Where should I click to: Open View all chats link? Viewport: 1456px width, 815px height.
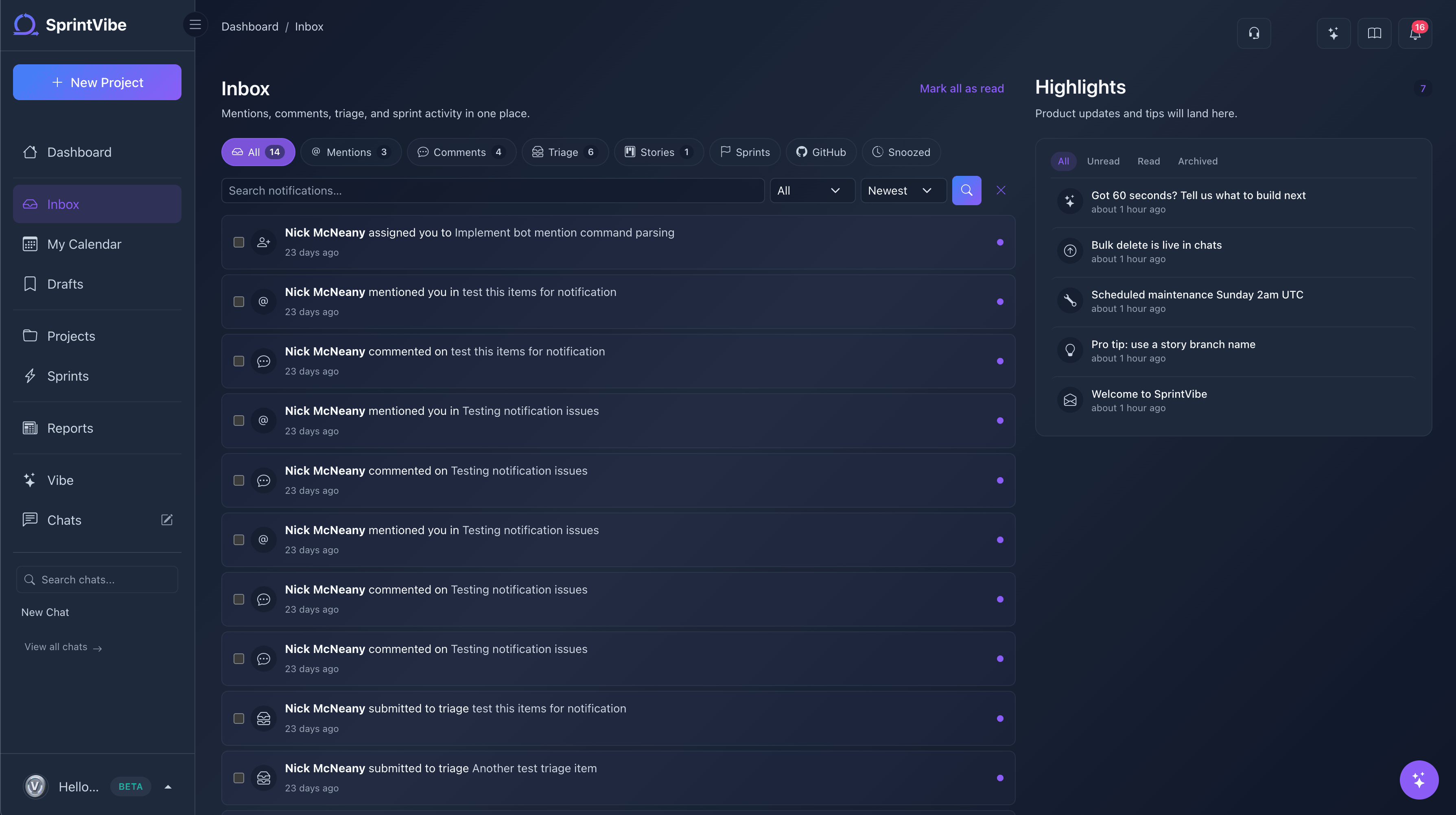(x=63, y=647)
